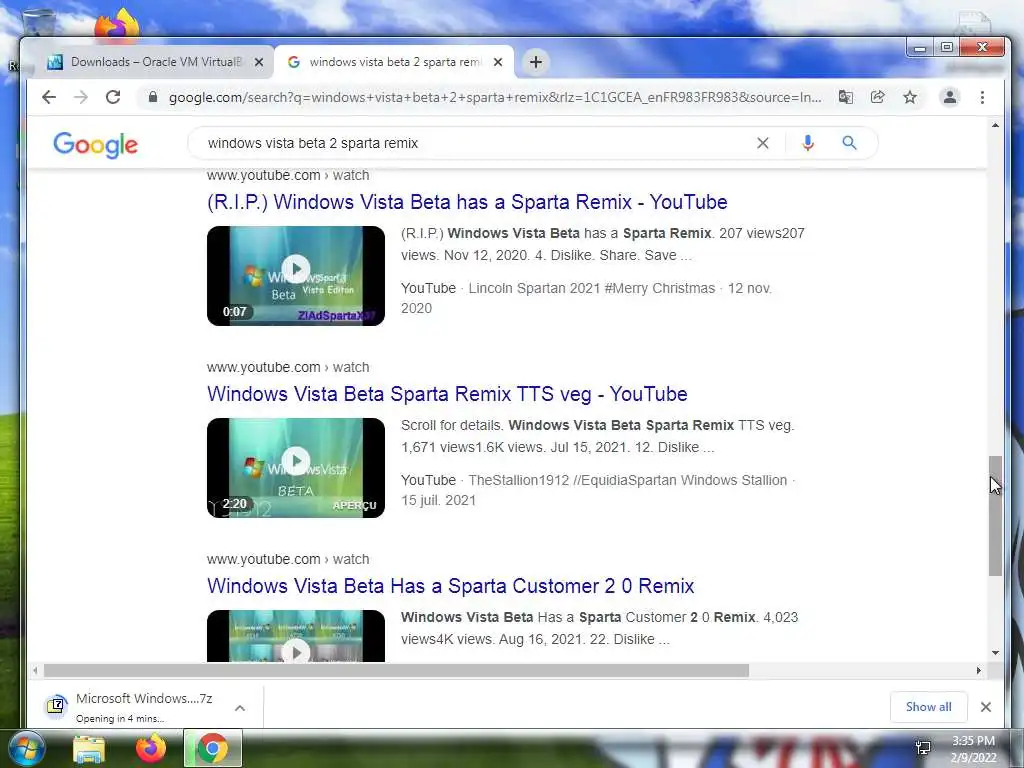The height and width of the screenshot is (768, 1024).
Task: Open "Windows Vista Beta Has a Sparta Customer 2 0 Remix" link
Action: pyautogui.click(x=450, y=586)
